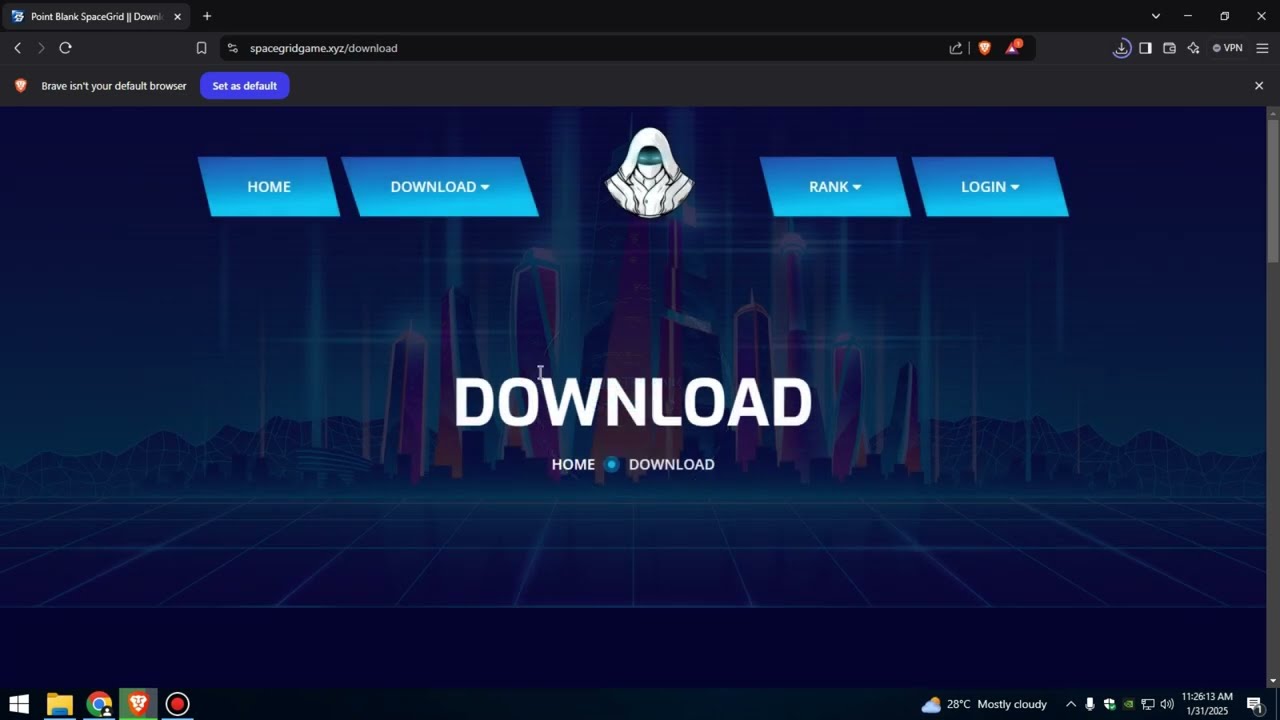Click the disabled forward navigation arrow
Screen dimensions: 1280x720
[x=41, y=48]
